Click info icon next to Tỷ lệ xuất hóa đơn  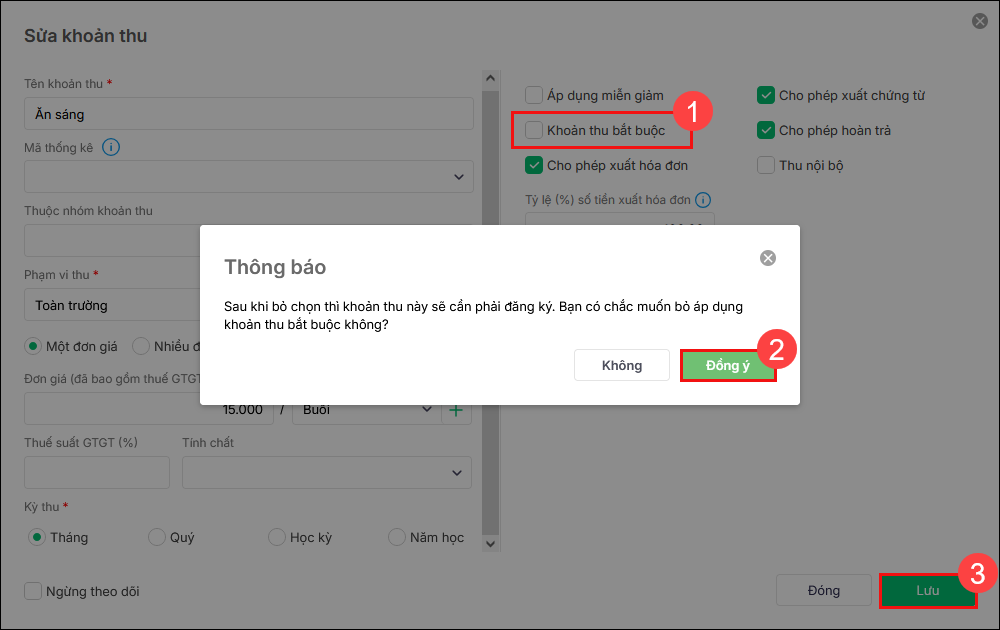click(x=703, y=200)
